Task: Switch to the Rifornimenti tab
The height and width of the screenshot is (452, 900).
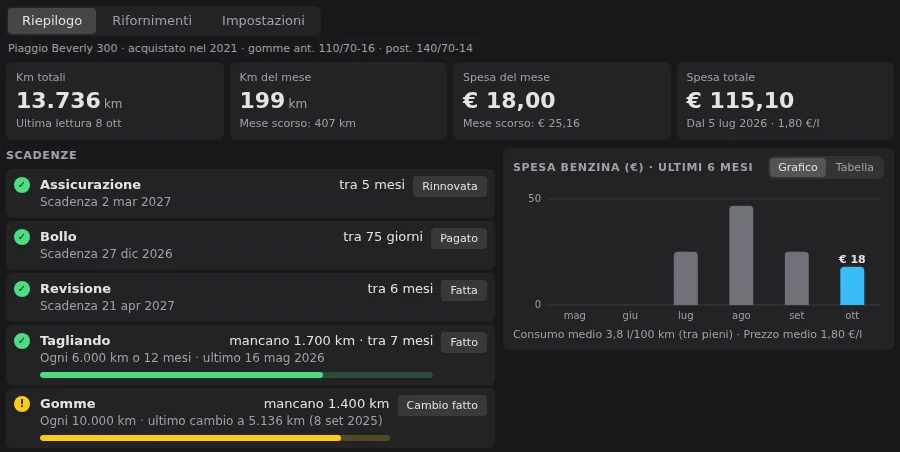Action: (x=152, y=21)
